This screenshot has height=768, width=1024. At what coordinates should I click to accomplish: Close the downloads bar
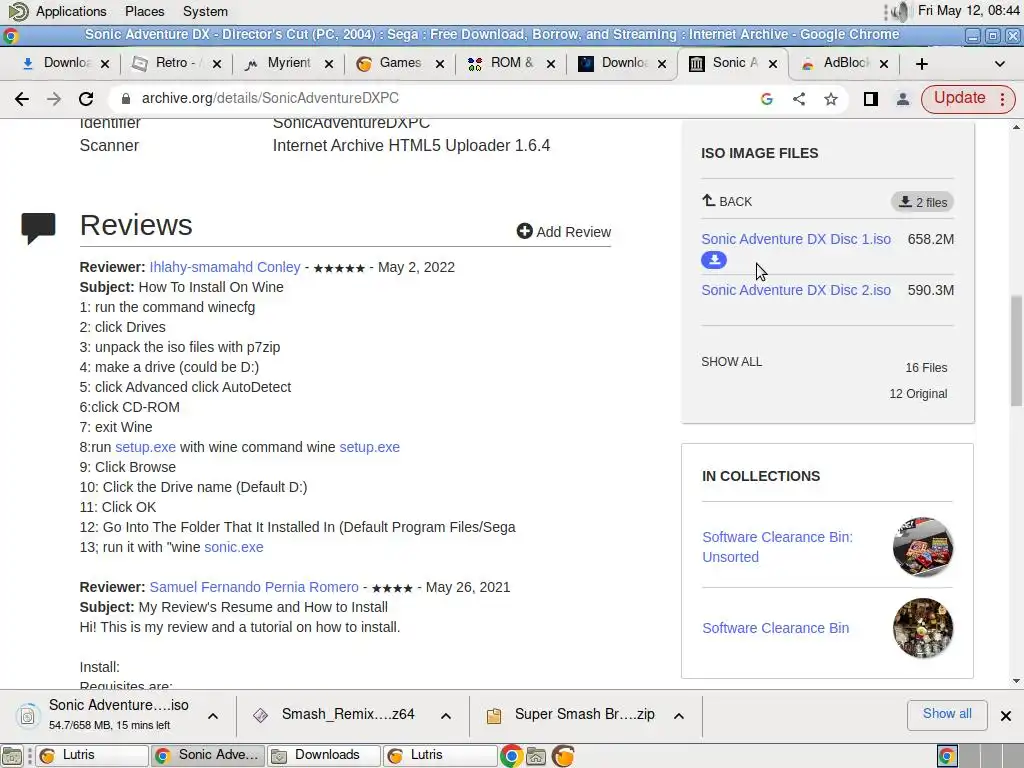(1006, 716)
